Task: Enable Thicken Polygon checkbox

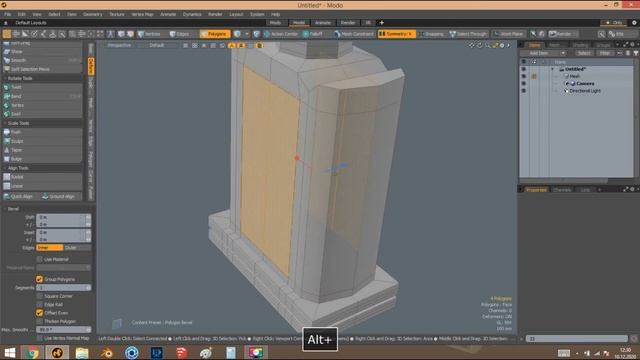Action: click(x=40, y=322)
